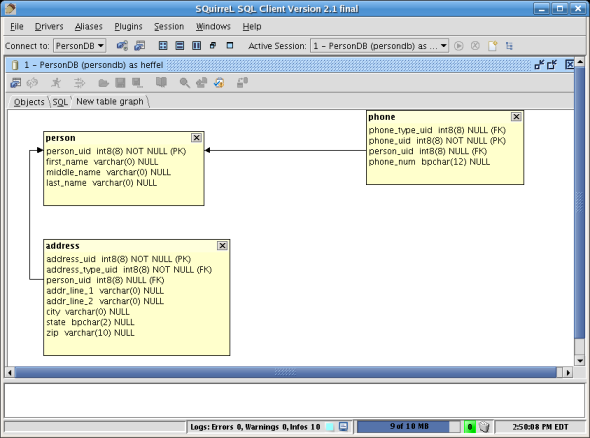Viewport: 590px width, 438px height.
Task: Close the address table box
Action: click(222, 246)
